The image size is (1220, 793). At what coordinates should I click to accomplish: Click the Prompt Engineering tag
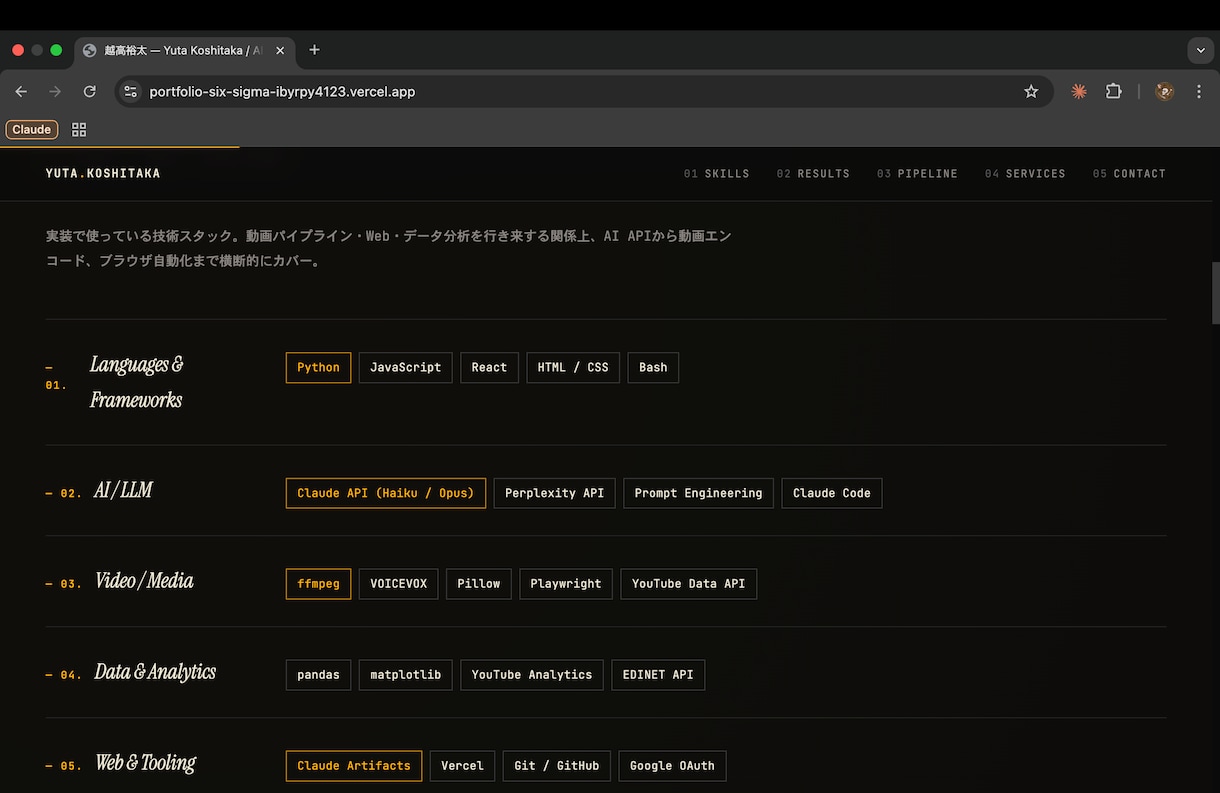point(698,493)
